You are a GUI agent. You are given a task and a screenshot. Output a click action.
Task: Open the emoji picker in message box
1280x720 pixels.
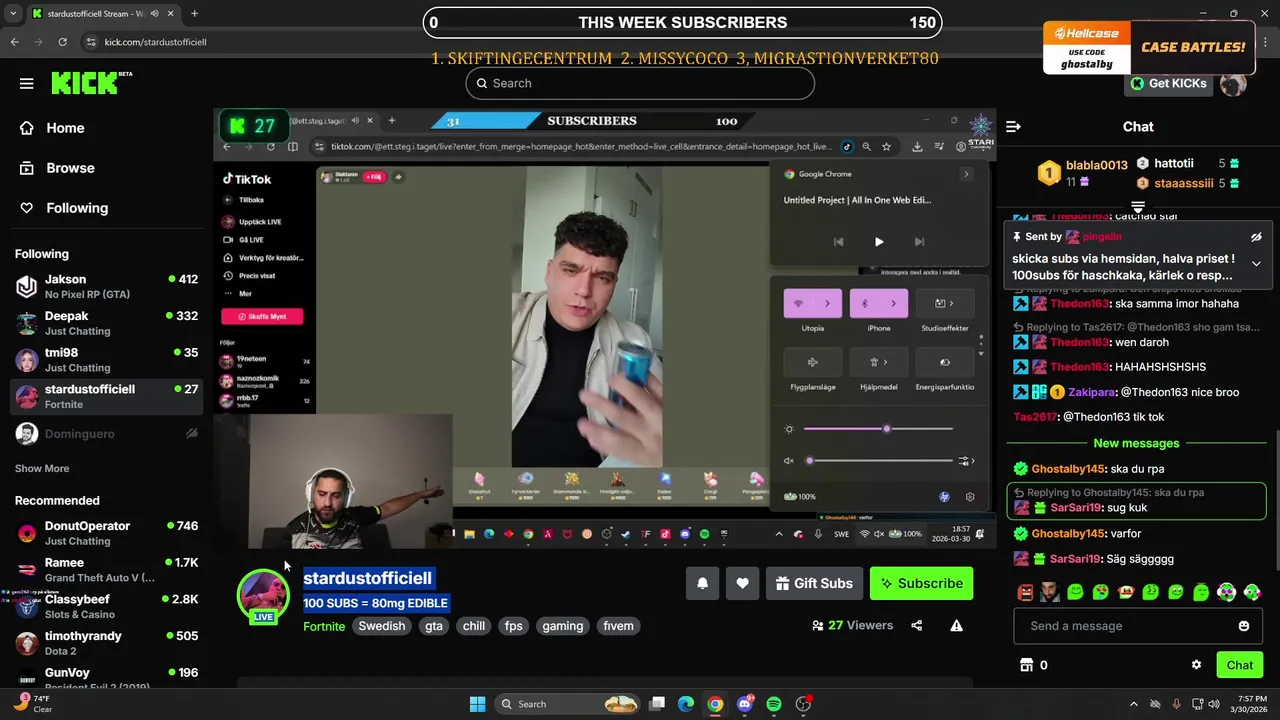tap(1244, 626)
